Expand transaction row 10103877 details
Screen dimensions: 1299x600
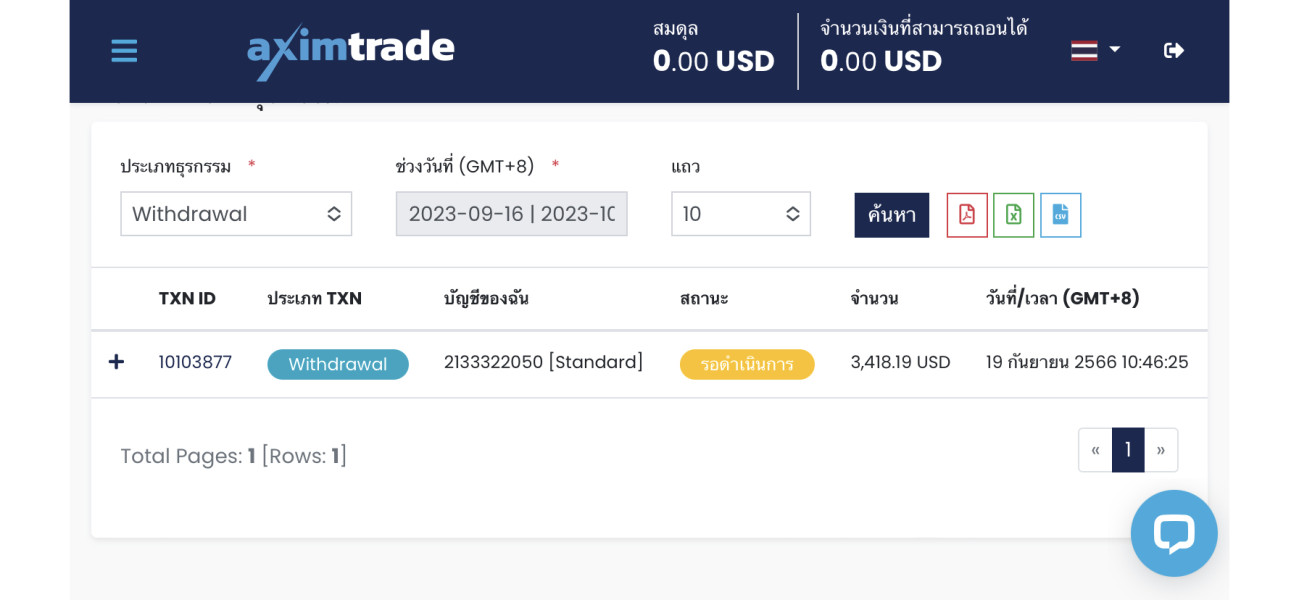point(116,362)
